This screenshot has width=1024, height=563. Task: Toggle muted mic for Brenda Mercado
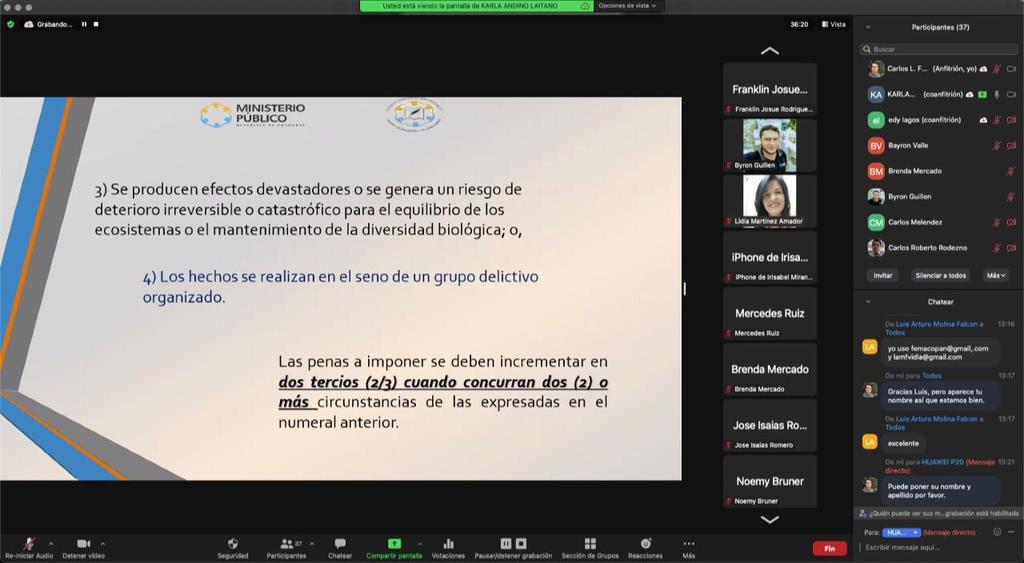1012,171
